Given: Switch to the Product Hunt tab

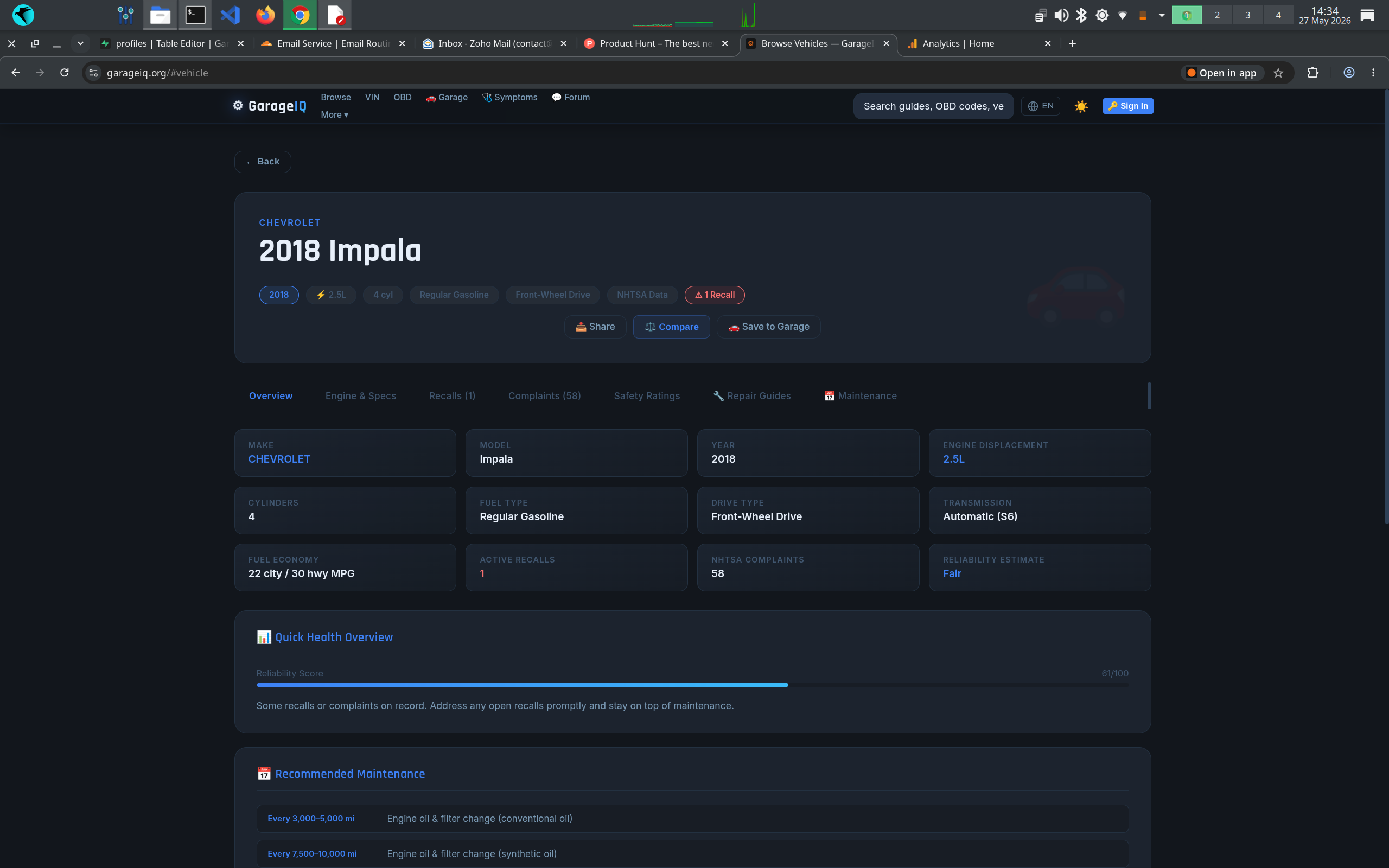Looking at the screenshot, I should click(x=655, y=43).
